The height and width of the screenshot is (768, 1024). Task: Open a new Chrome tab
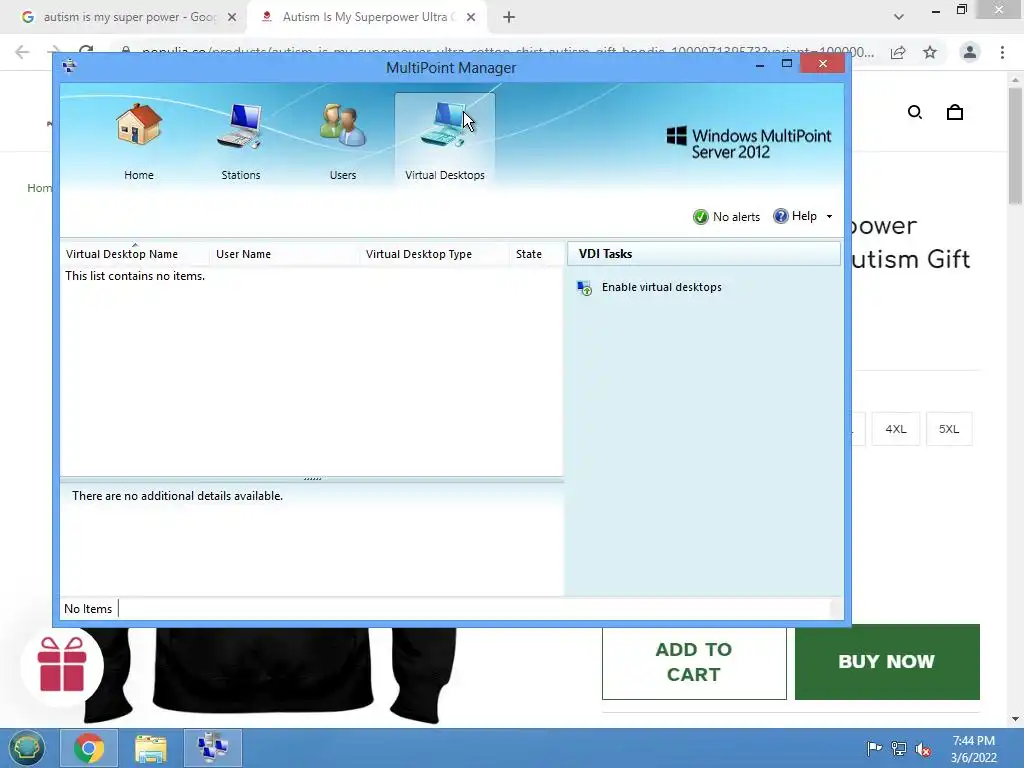[509, 18]
